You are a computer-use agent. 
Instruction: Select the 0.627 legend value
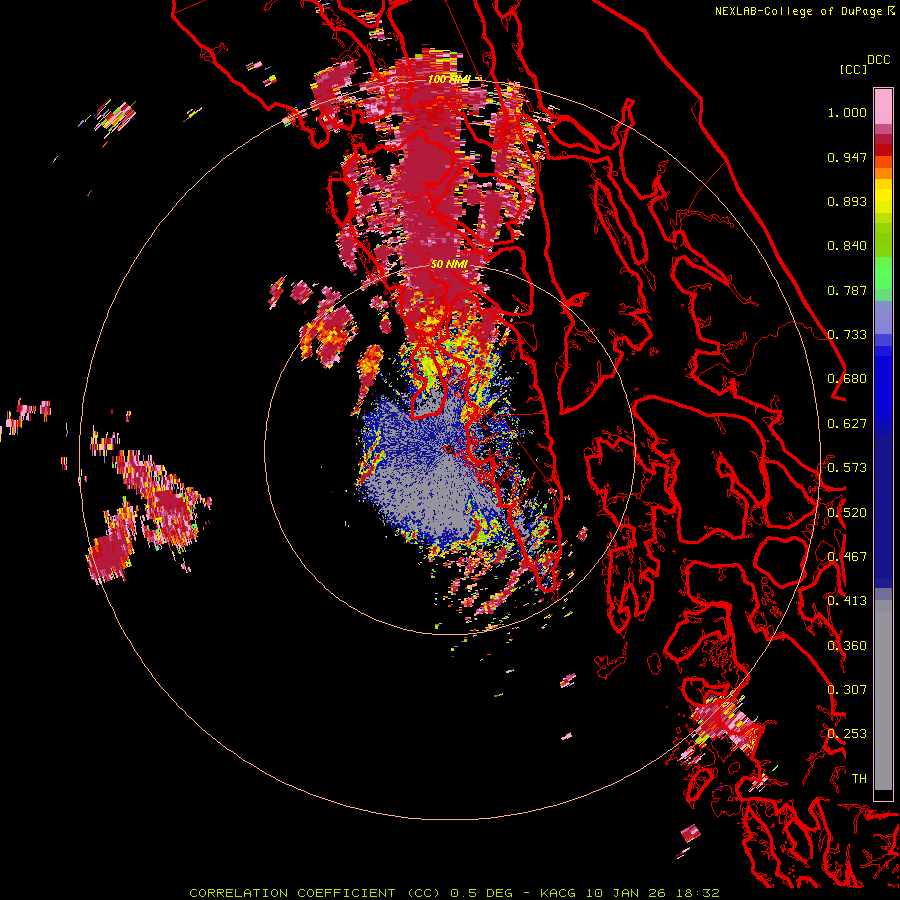click(847, 424)
